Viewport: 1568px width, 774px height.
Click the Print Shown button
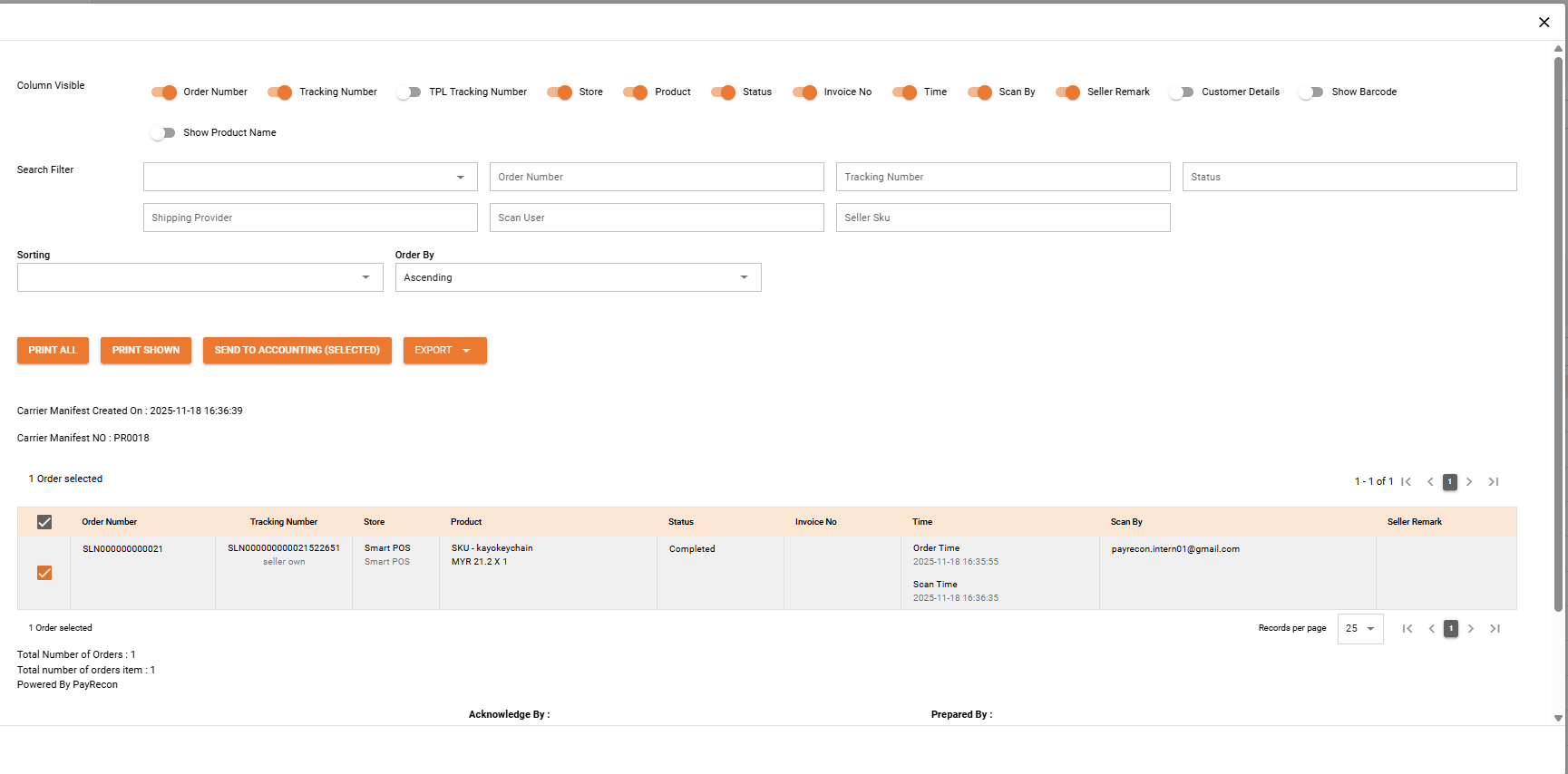pyautogui.click(x=146, y=351)
